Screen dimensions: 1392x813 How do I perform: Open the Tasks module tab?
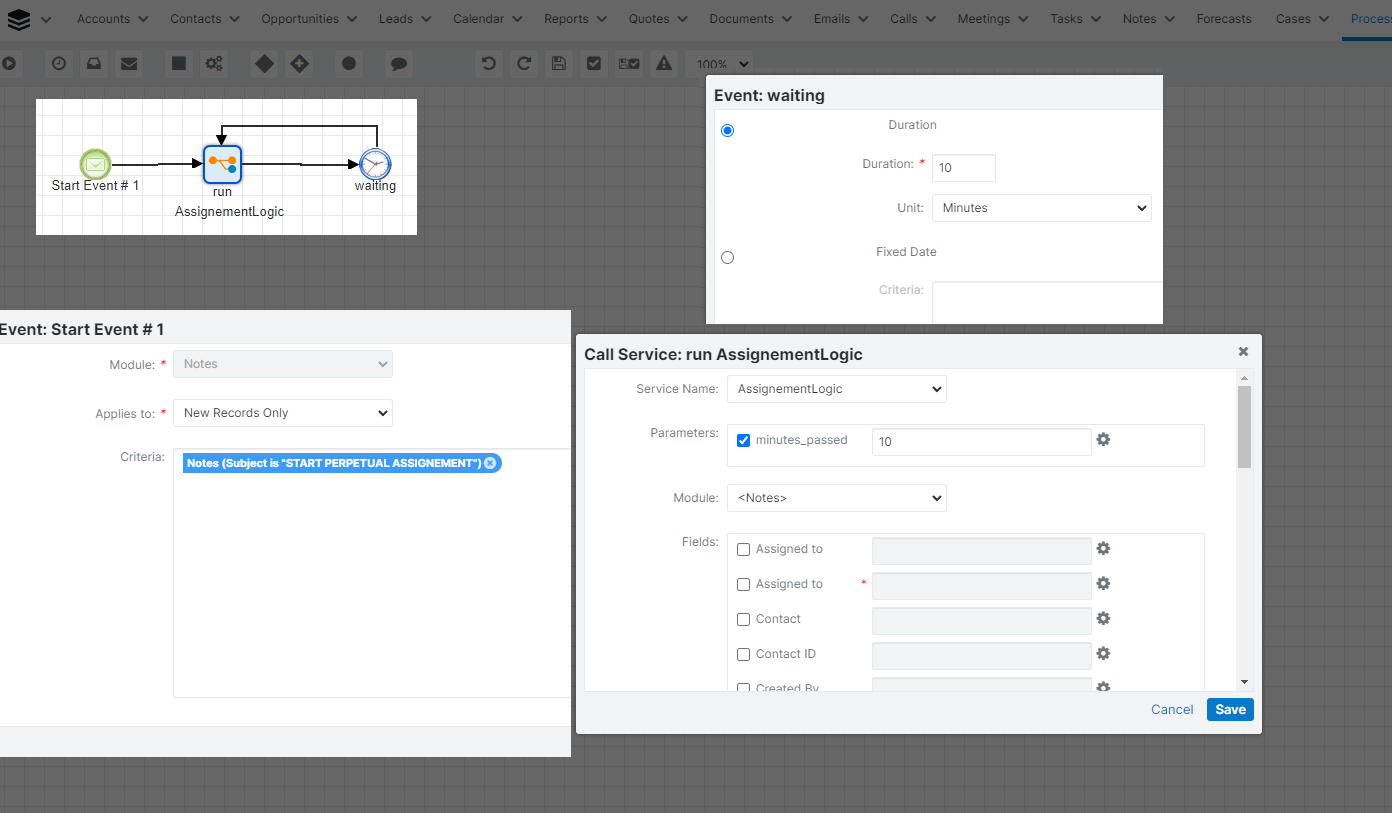(1066, 19)
